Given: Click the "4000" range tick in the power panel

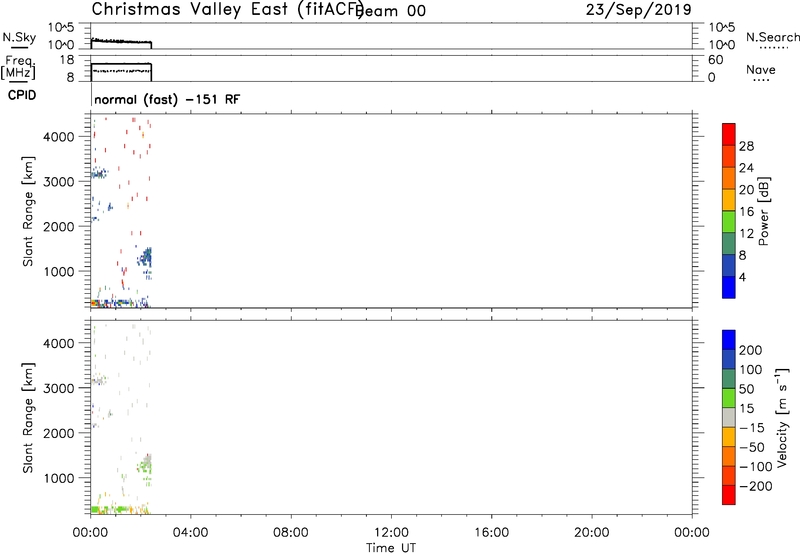Looking at the screenshot, I should point(59,137).
